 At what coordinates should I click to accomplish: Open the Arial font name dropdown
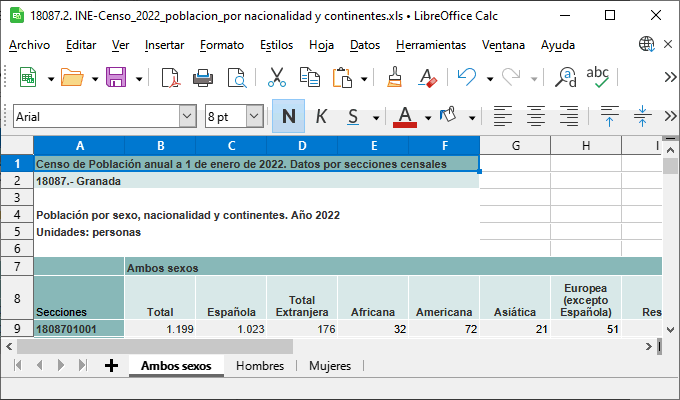tap(187, 116)
